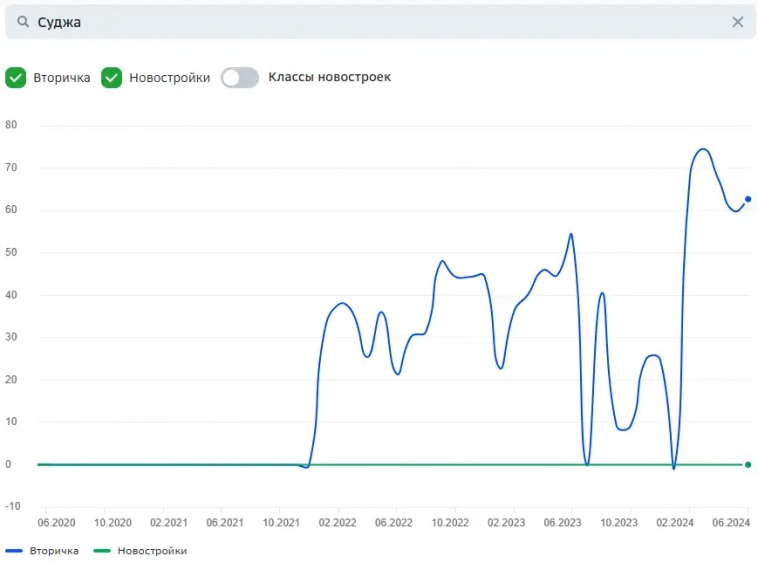Uncheck the Новостройки checkbox

coord(112,78)
